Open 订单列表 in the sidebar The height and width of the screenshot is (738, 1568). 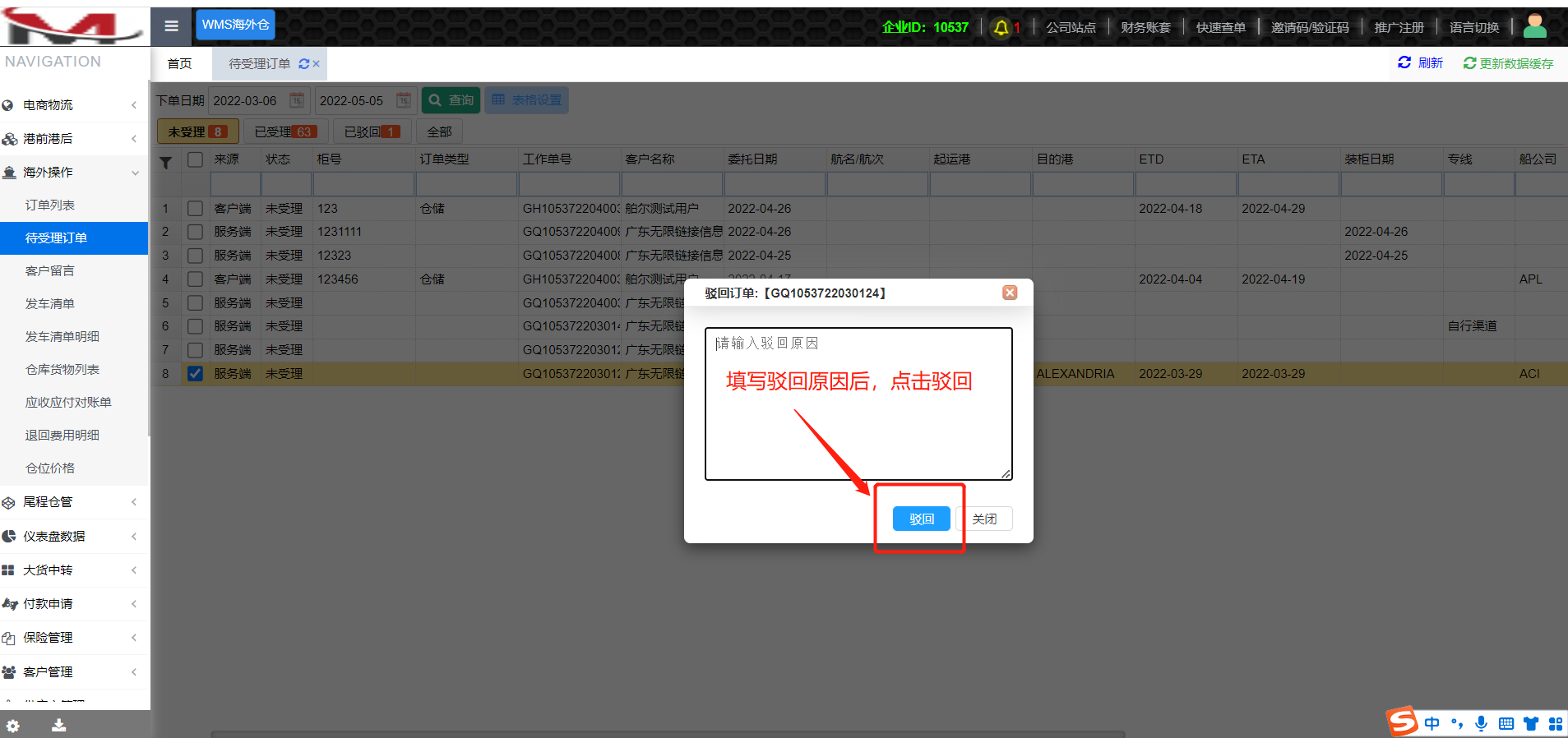tap(50, 205)
